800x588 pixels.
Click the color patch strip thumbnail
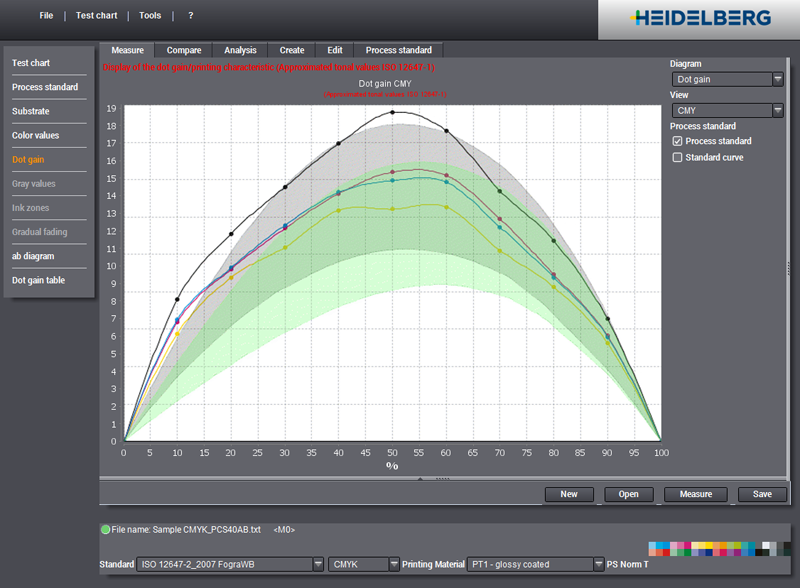click(x=719, y=549)
